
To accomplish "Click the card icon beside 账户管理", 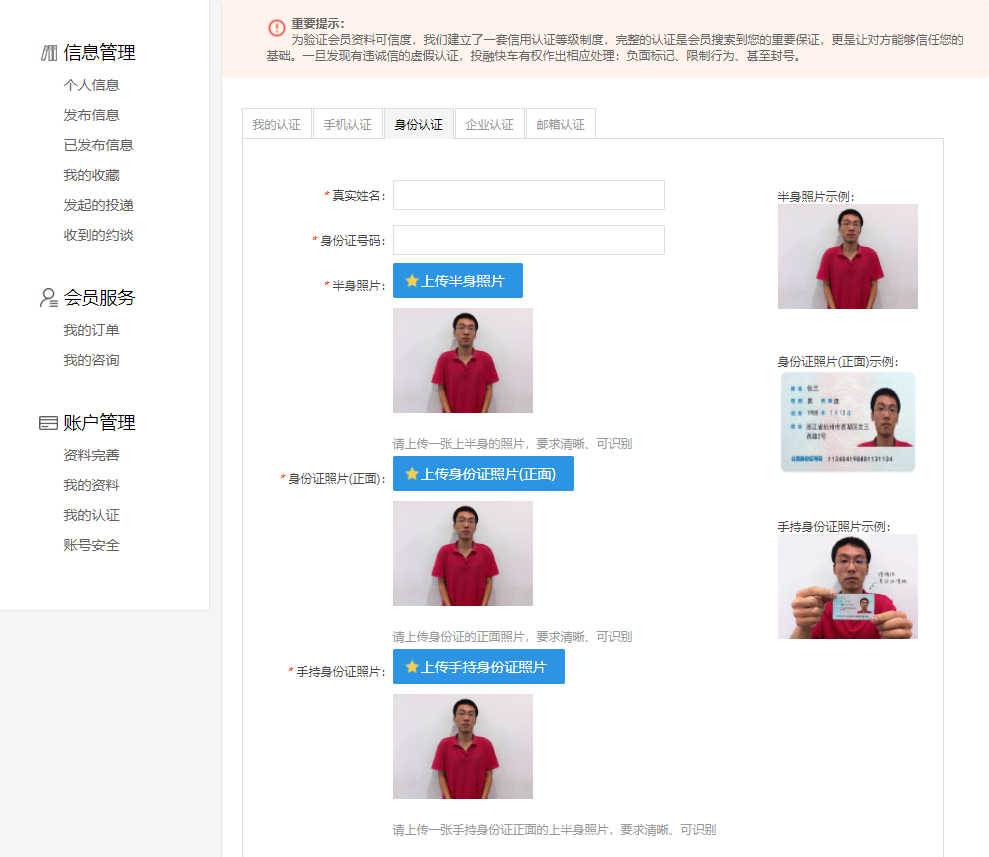I will tap(47, 422).
